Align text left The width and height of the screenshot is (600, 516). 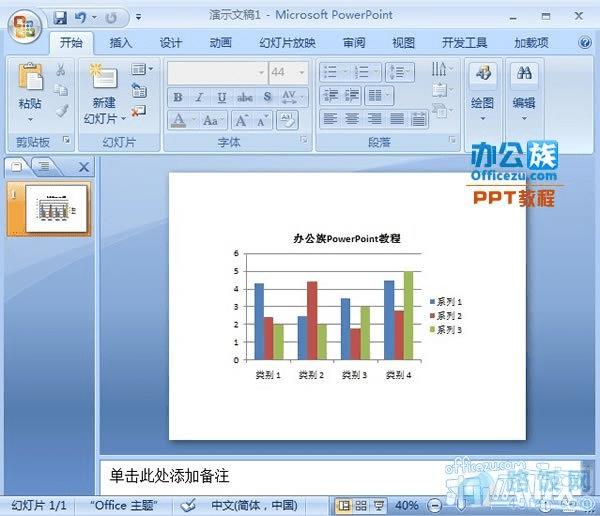330,119
